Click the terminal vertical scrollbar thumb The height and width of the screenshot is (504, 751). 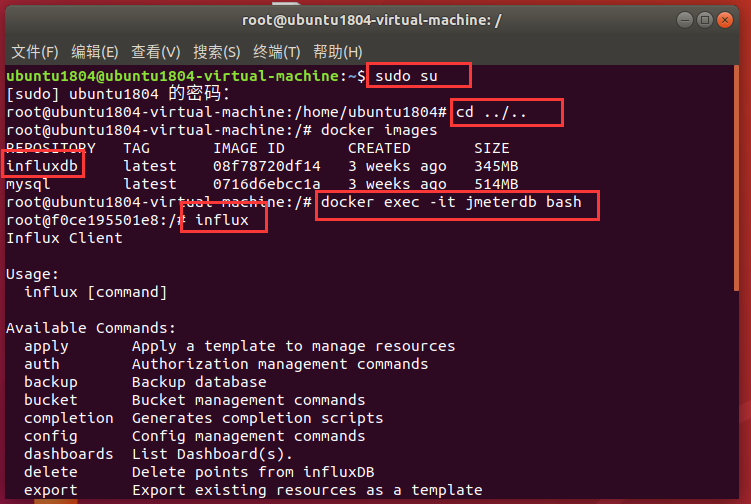tap(736, 178)
